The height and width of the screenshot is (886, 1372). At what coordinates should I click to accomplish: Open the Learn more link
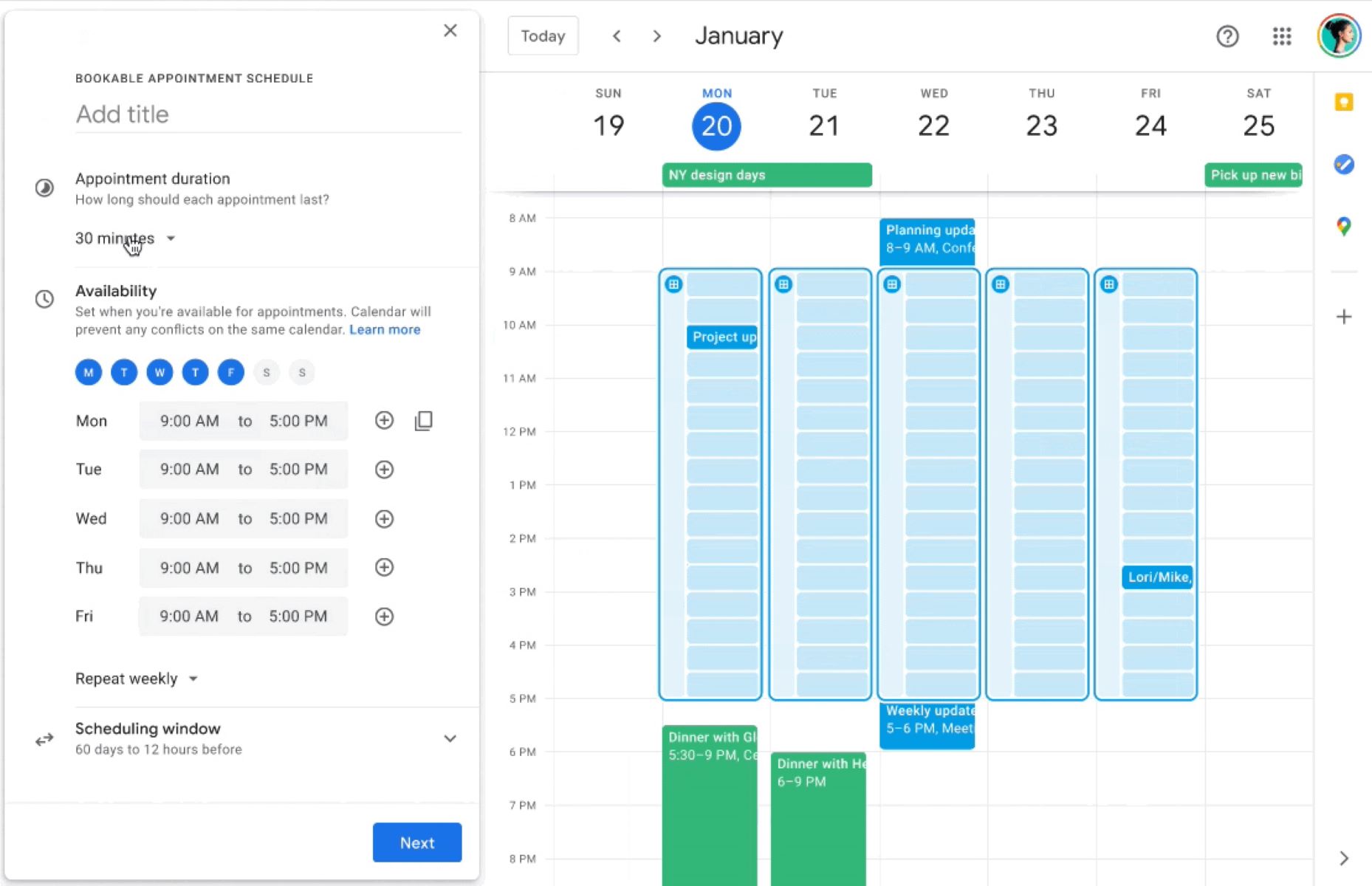(384, 329)
